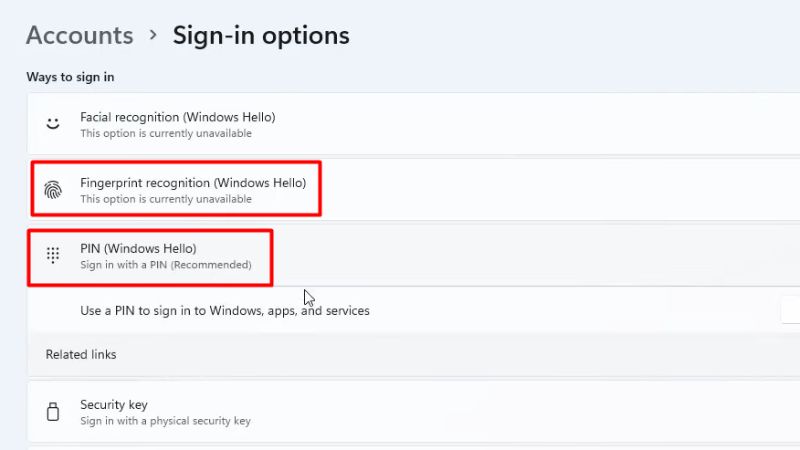This screenshot has height=450, width=800.
Task: Click the Related links label
Action: point(81,355)
